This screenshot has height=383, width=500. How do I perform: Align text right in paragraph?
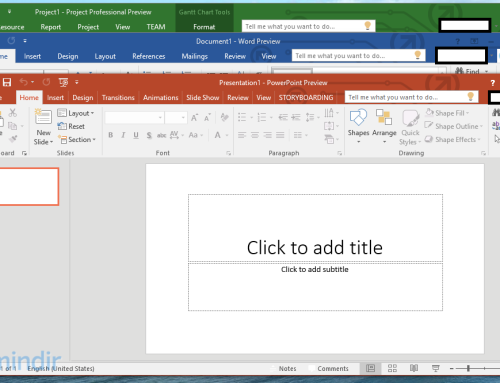coord(267,135)
